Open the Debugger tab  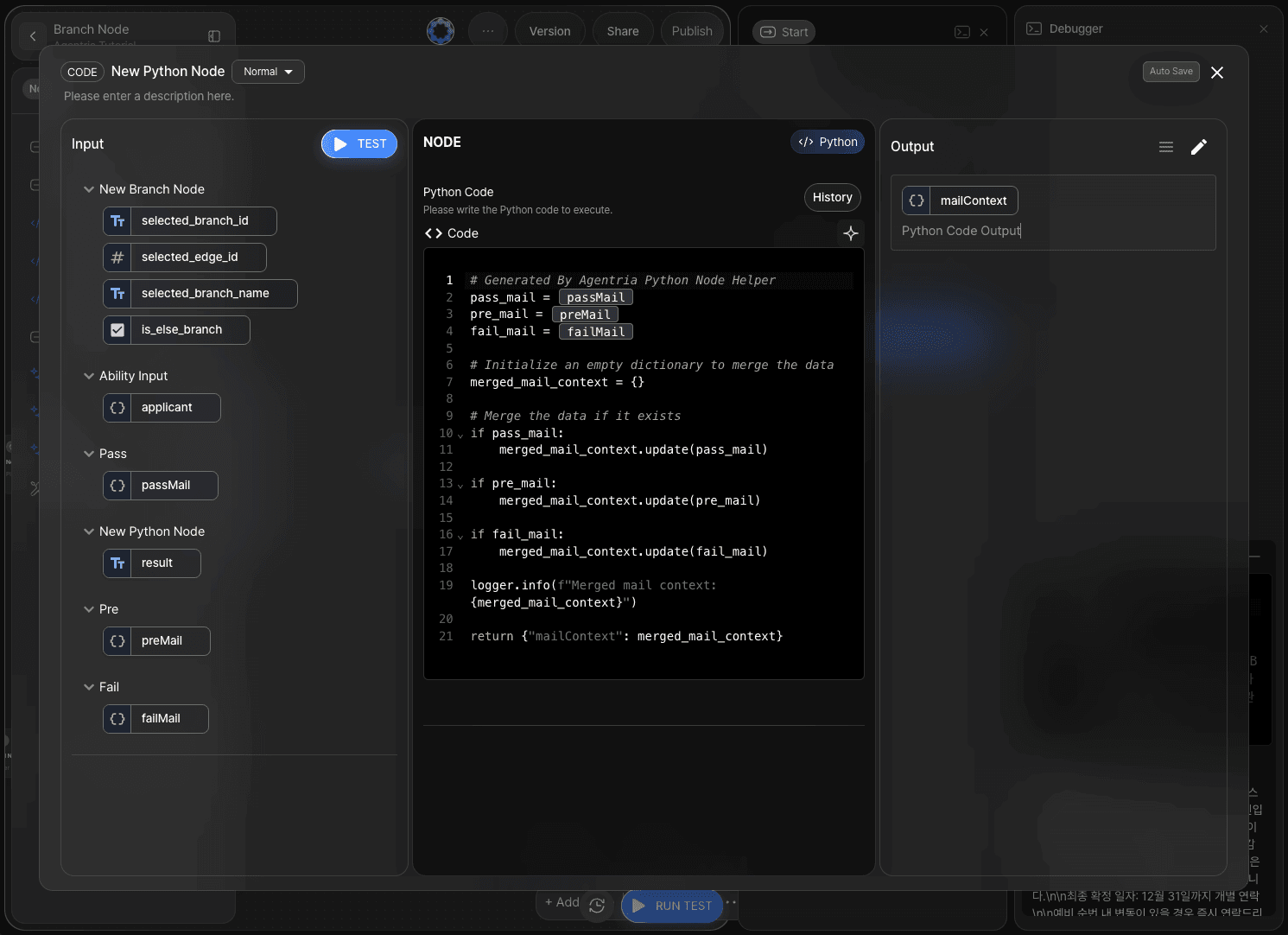[1064, 29]
